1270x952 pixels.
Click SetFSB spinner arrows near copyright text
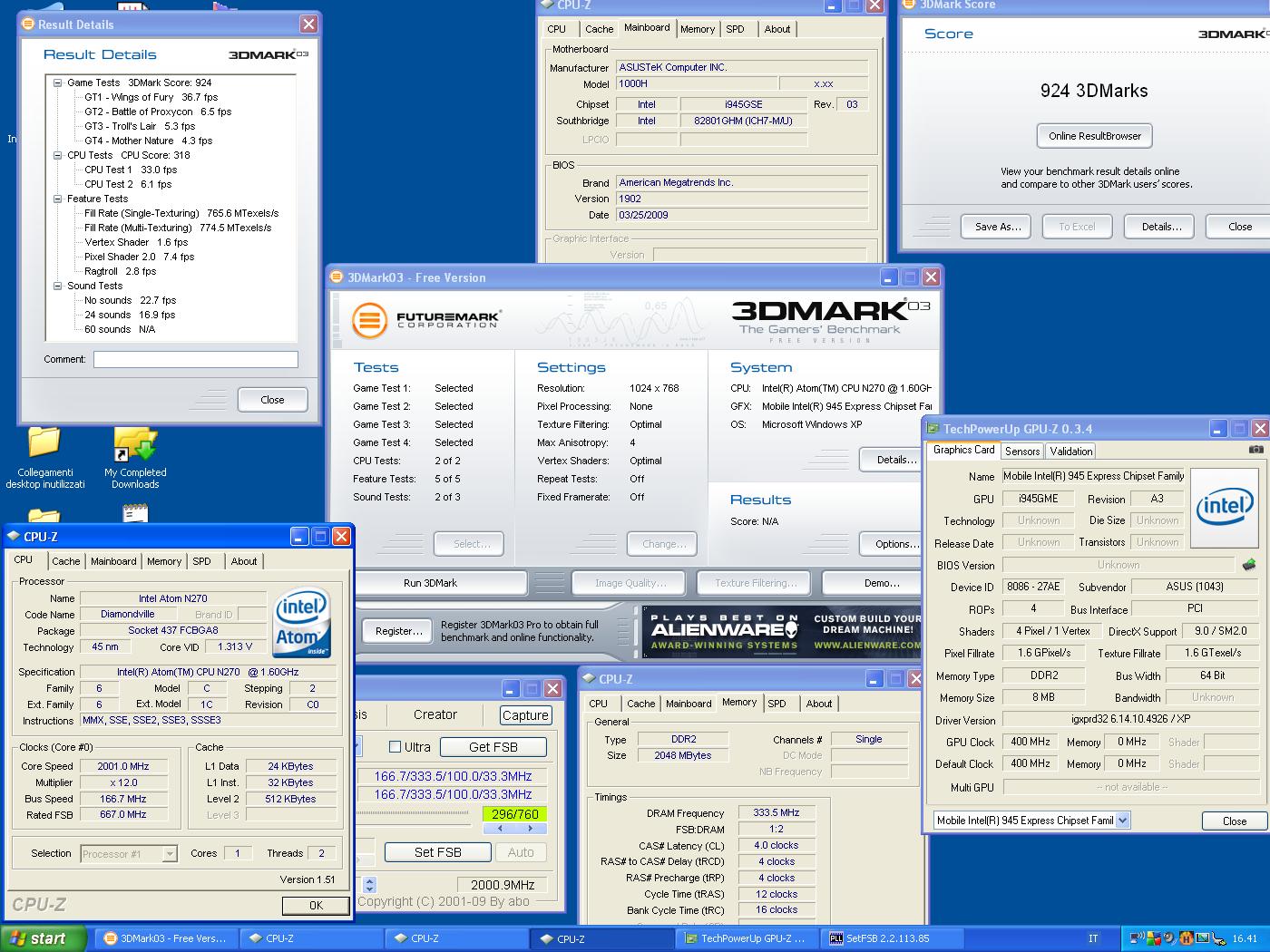(369, 885)
